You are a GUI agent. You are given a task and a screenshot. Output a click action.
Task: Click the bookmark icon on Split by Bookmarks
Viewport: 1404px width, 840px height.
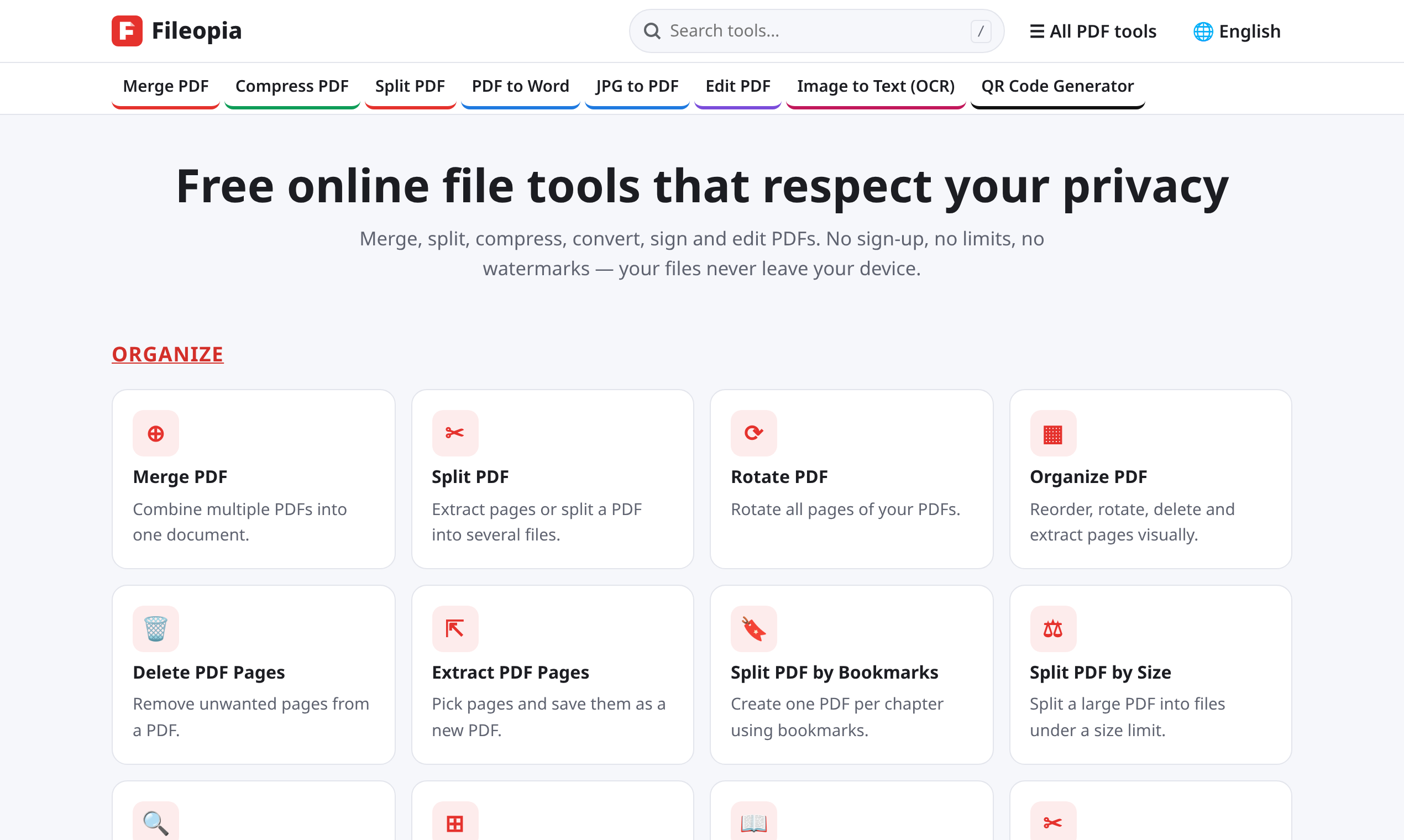(x=753, y=629)
